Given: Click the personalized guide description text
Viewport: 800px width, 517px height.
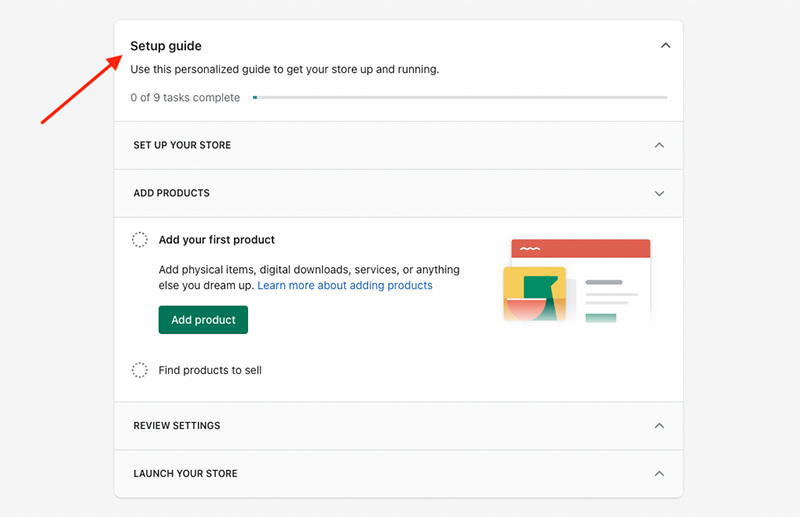Looking at the screenshot, I should click(x=285, y=69).
